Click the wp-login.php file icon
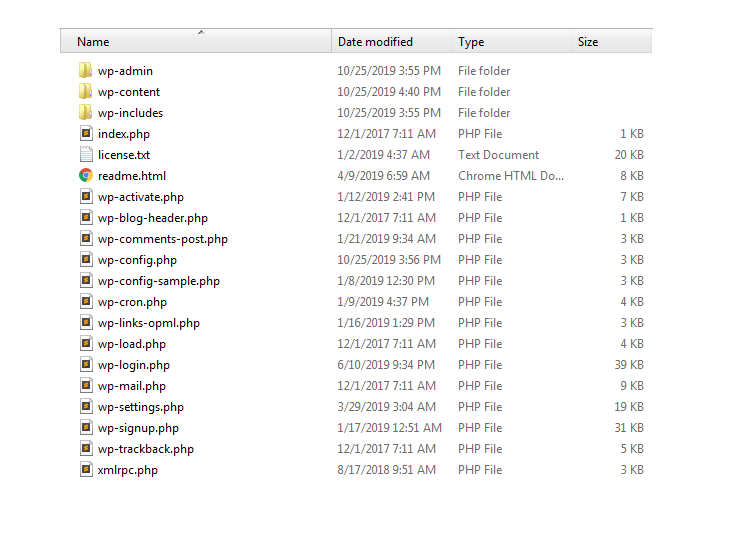 (x=86, y=365)
